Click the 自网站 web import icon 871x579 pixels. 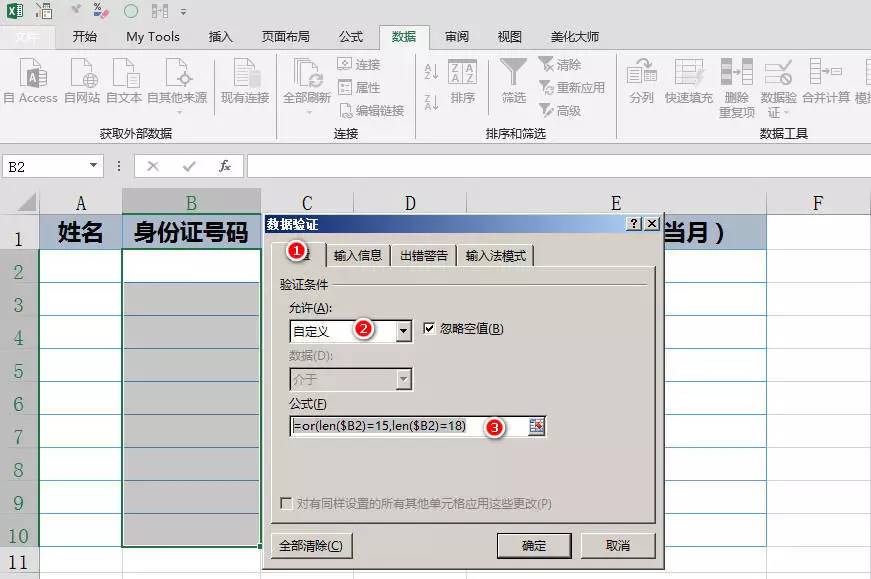82,75
